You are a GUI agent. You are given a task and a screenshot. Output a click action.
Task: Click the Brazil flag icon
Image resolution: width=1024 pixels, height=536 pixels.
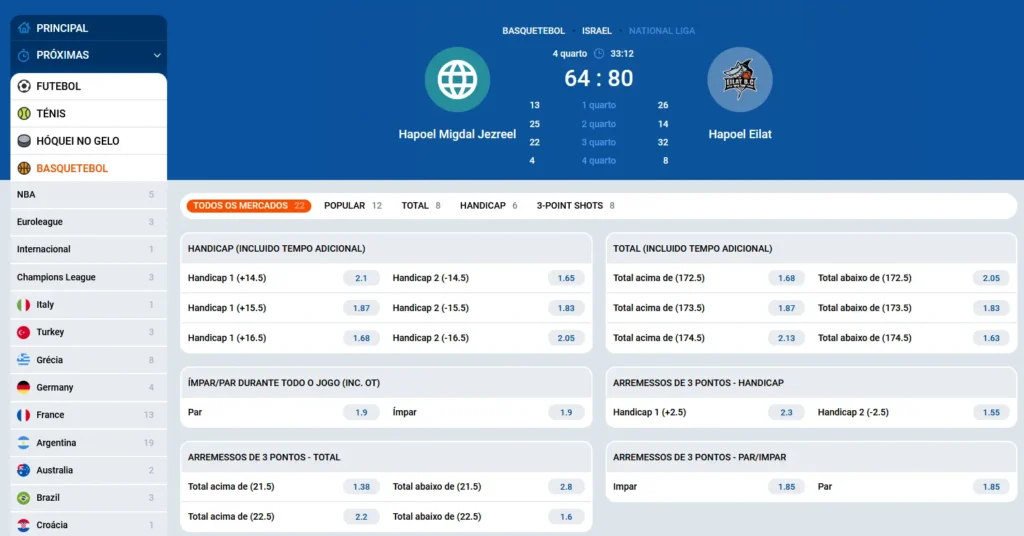pos(24,497)
